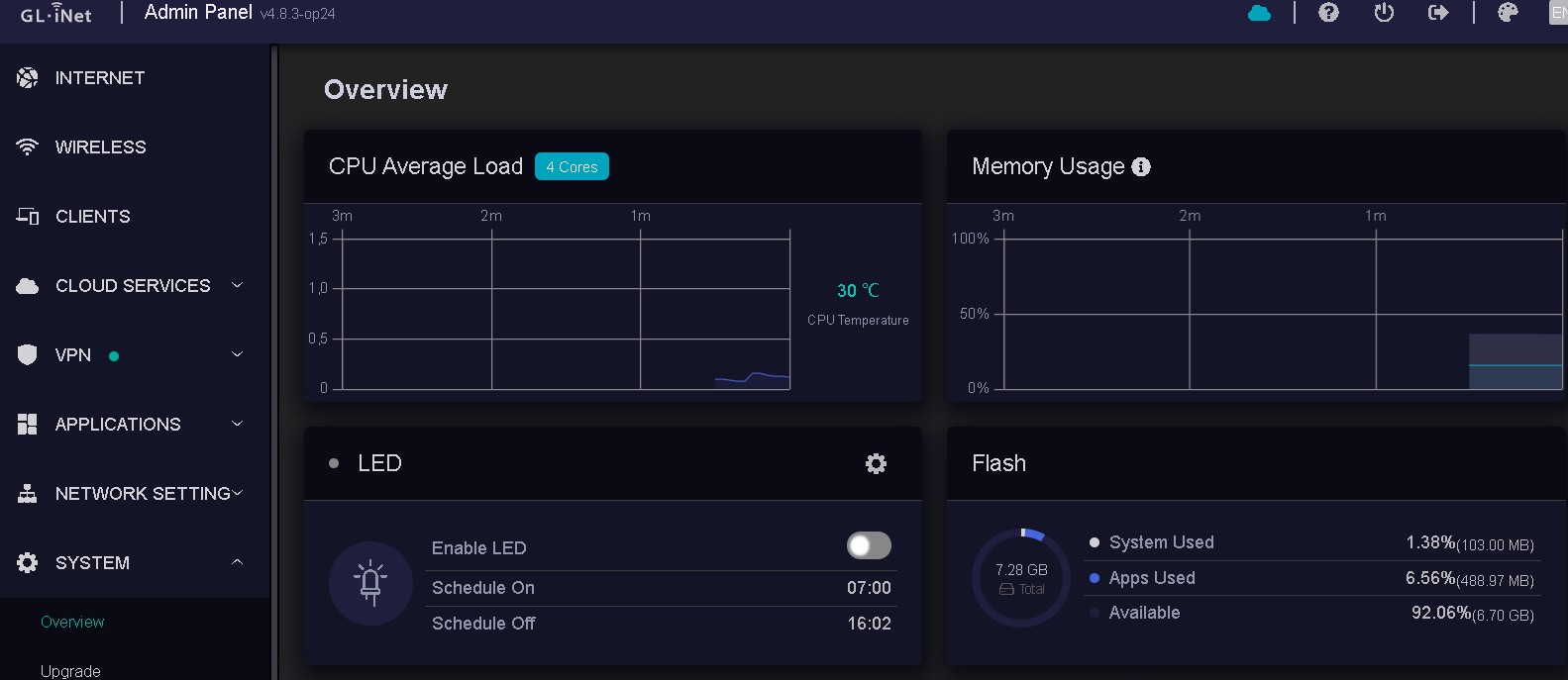Collapse the System menu chevron

point(237,562)
